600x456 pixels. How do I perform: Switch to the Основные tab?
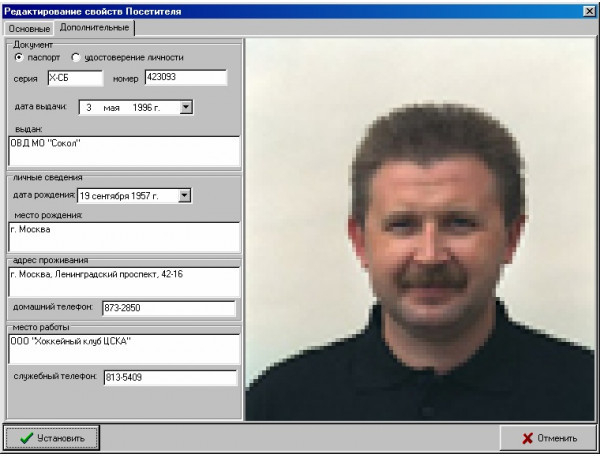point(27,28)
